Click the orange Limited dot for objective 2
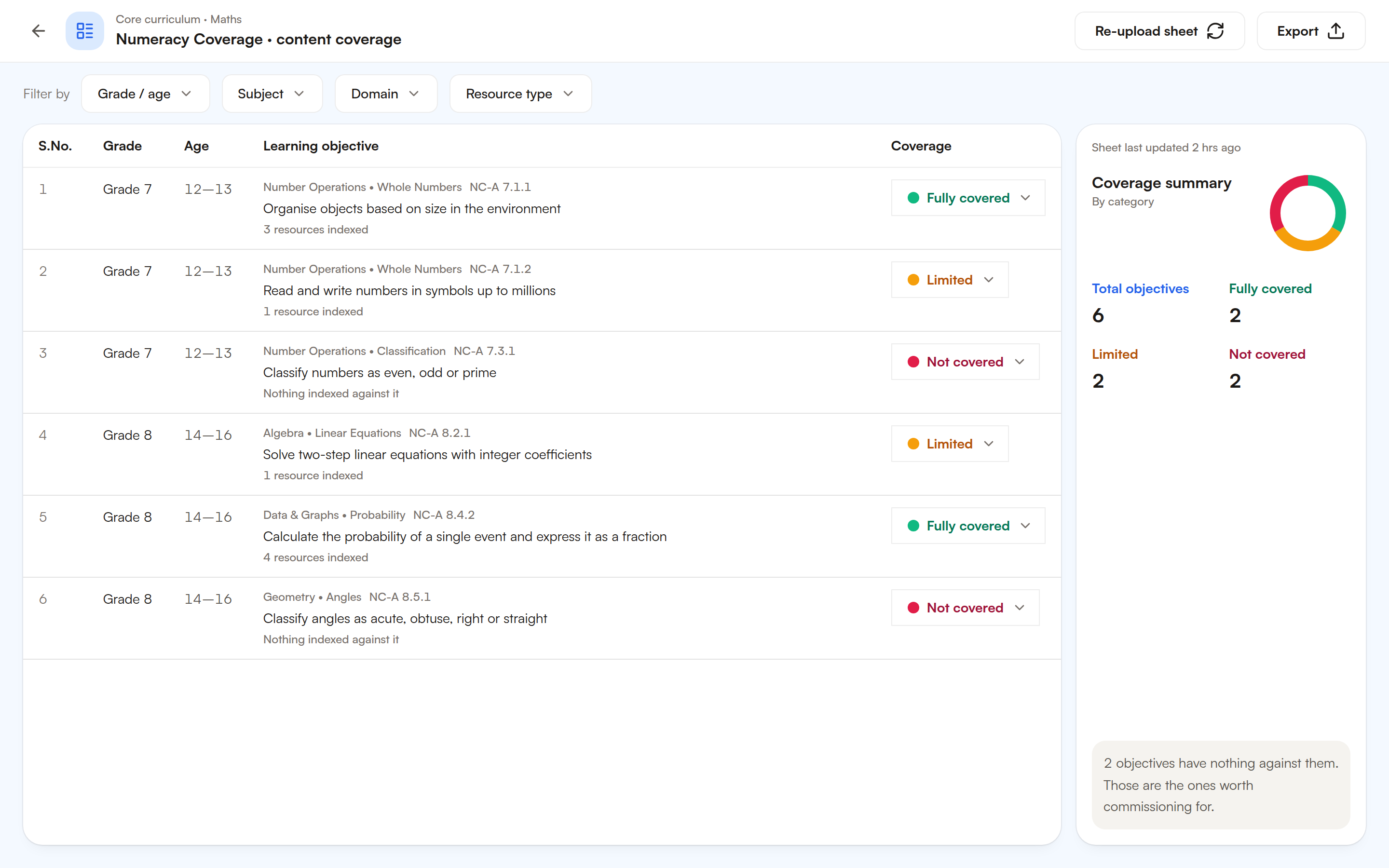Viewport: 1389px width, 868px height. click(913, 280)
